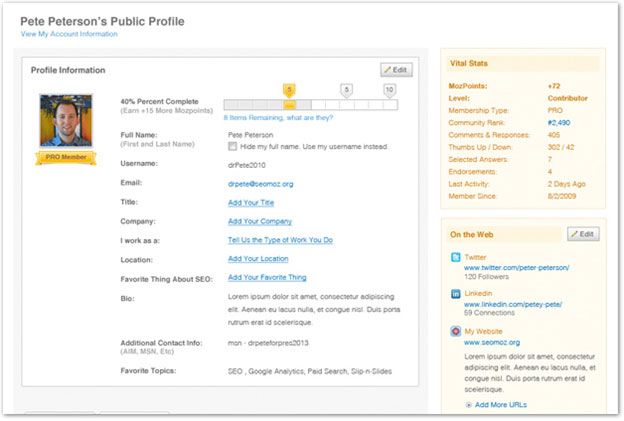Screen dimensions: 624x421
Task: Click the Add Your Location link
Action: tap(259, 259)
